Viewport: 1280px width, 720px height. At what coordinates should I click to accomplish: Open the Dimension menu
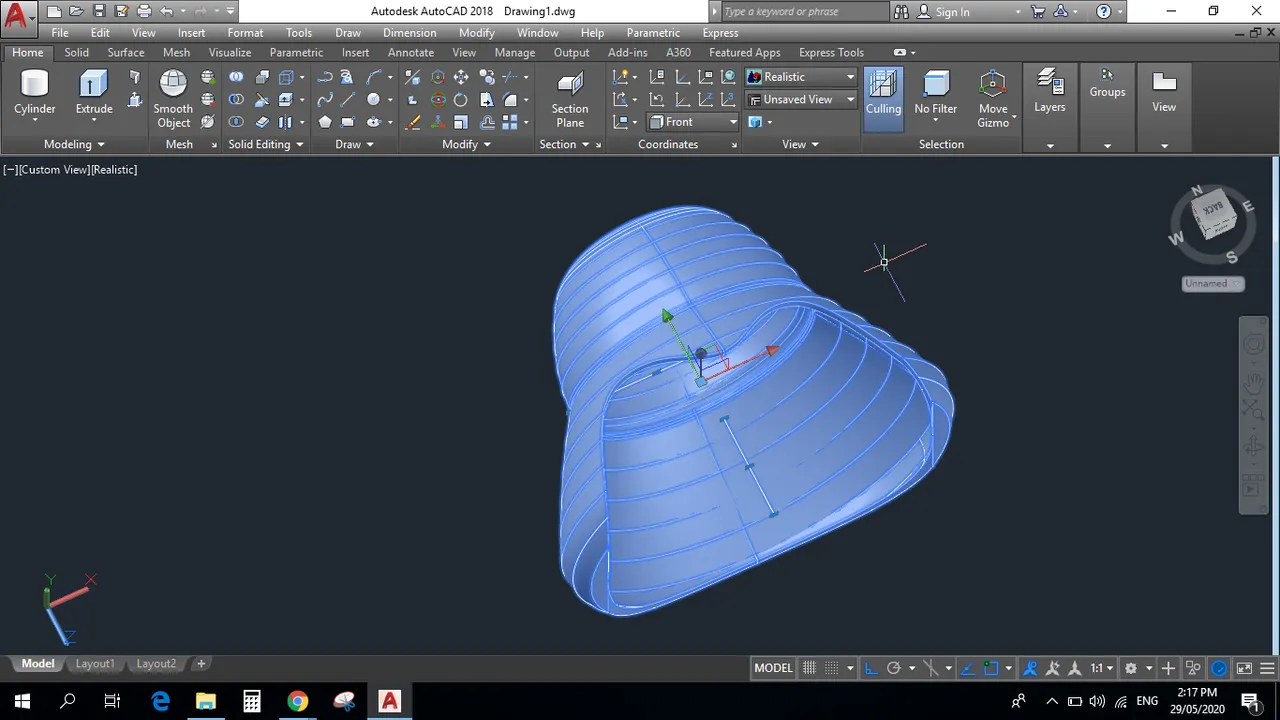pyautogui.click(x=410, y=33)
